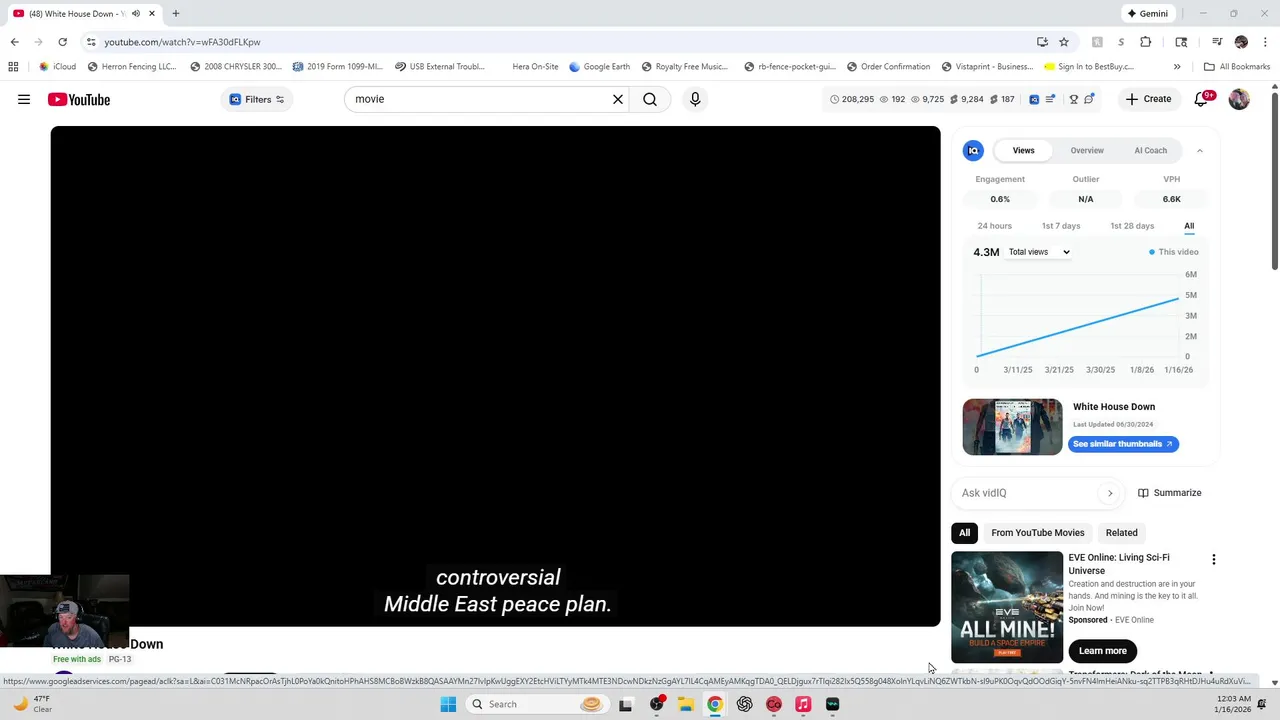
Task: Open Apple Music from taskbar
Action: pyautogui.click(x=803, y=704)
